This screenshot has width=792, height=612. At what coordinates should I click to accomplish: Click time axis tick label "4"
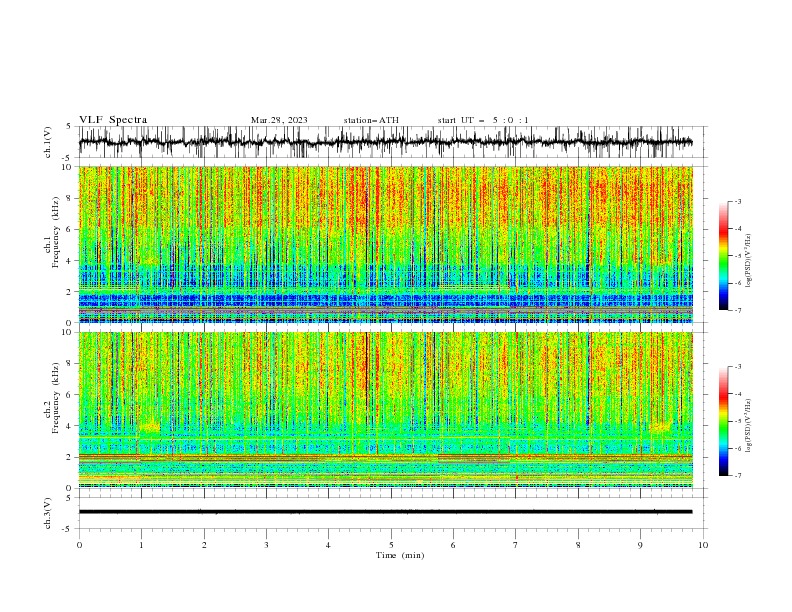click(x=329, y=545)
